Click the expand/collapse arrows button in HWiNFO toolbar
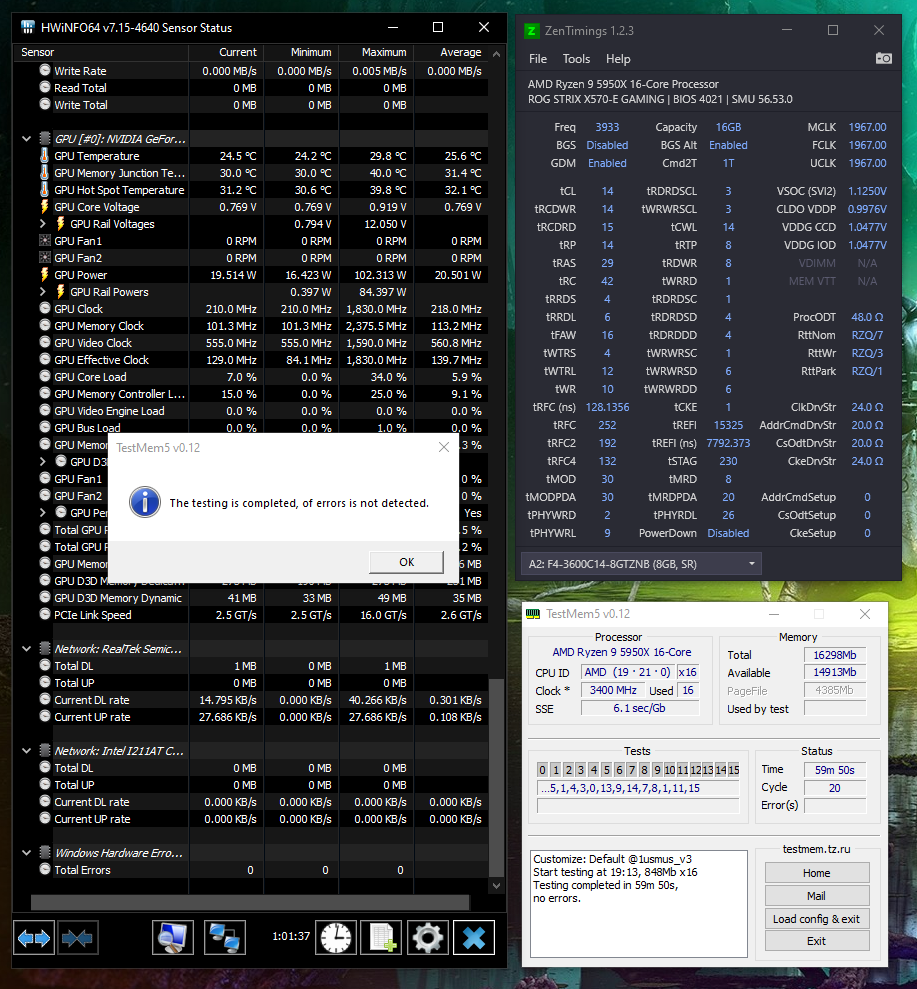This screenshot has width=917, height=989. [x=33, y=938]
